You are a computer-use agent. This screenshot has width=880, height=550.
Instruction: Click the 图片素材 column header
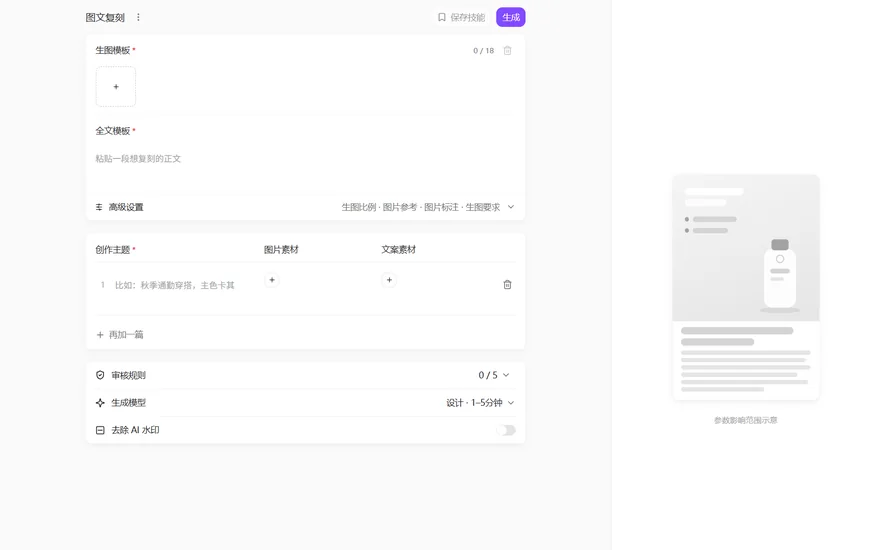[281, 250]
